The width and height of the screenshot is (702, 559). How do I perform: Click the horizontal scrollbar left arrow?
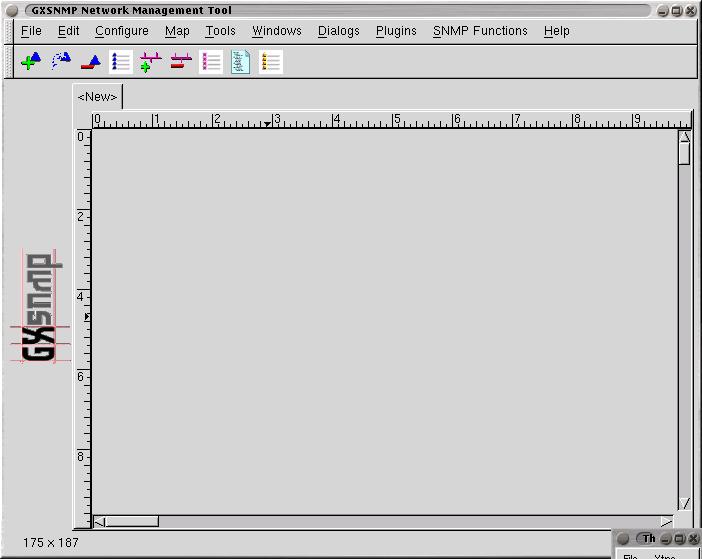click(x=99, y=521)
